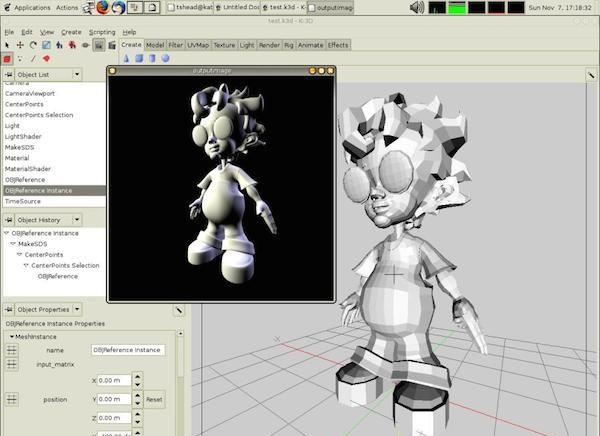Open the View menu
This screenshot has width=600, height=436.
[x=47, y=32]
